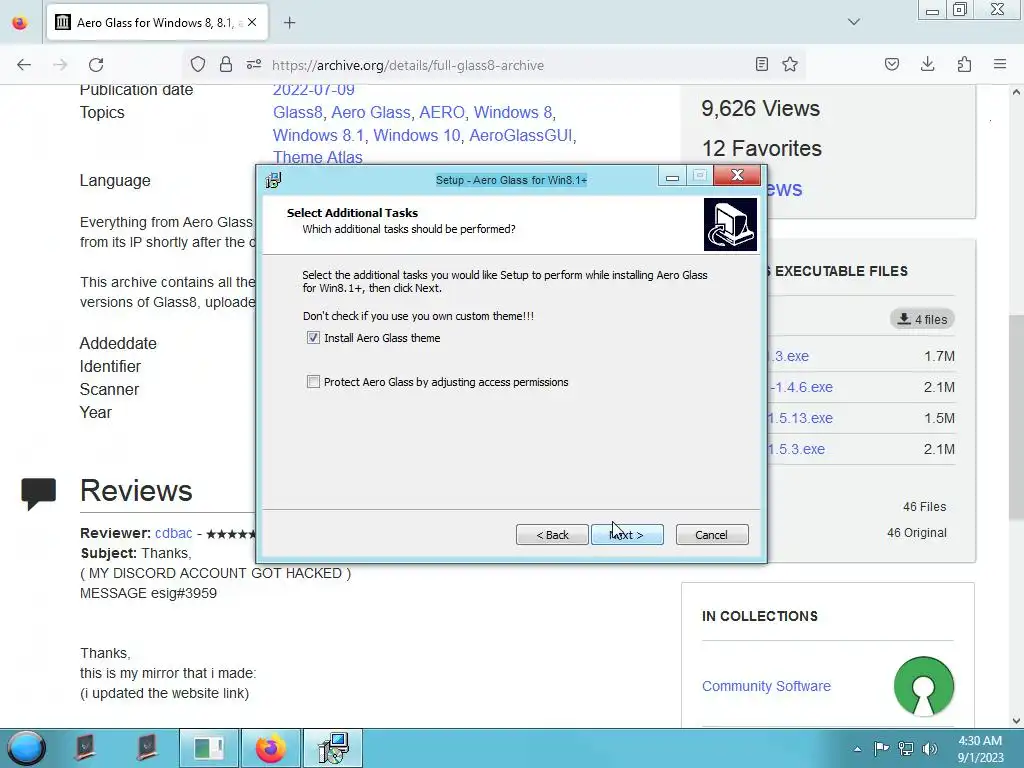Bookmark this page with the star icon
The height and width of the screenshot is (768, 1024).
click(790, 64)
